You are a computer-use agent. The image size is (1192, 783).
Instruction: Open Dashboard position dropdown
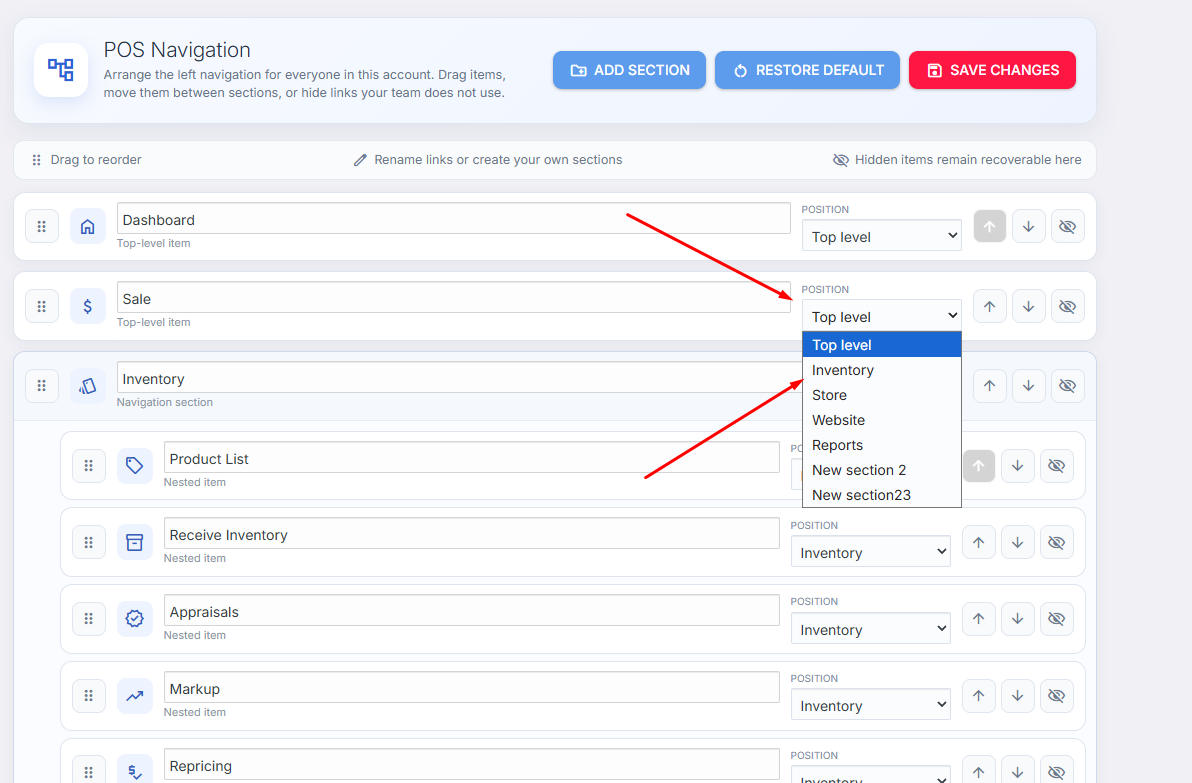882,236
